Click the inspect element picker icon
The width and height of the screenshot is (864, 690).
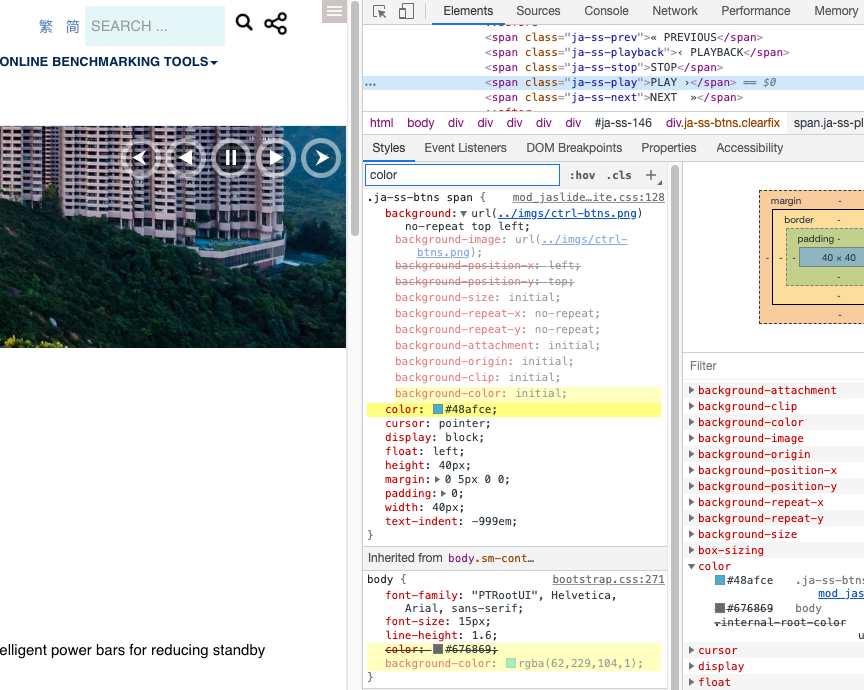coord(380,11)
